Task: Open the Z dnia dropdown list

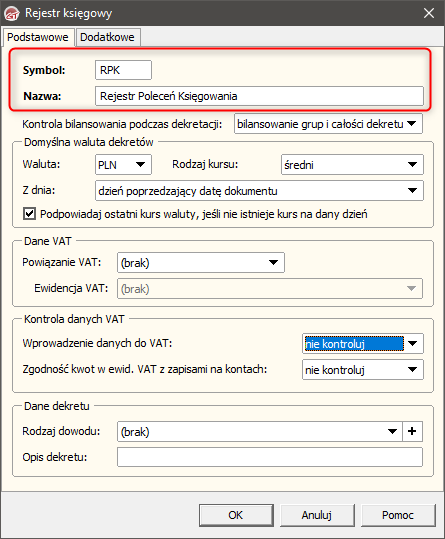Action: click(259, 191)
